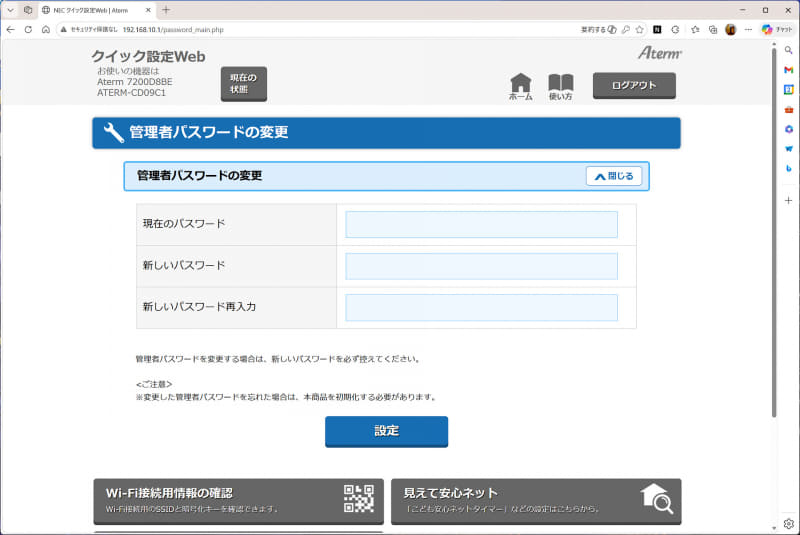
Task: Click the blue bird sidebar icon
Action: (788, 149)
